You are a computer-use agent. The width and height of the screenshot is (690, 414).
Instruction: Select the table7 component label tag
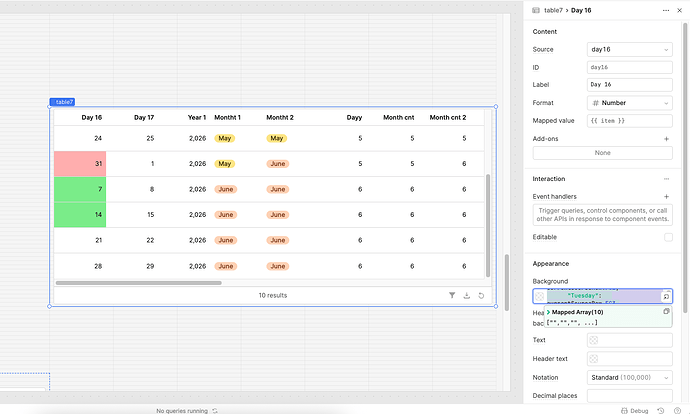point(62,102)
